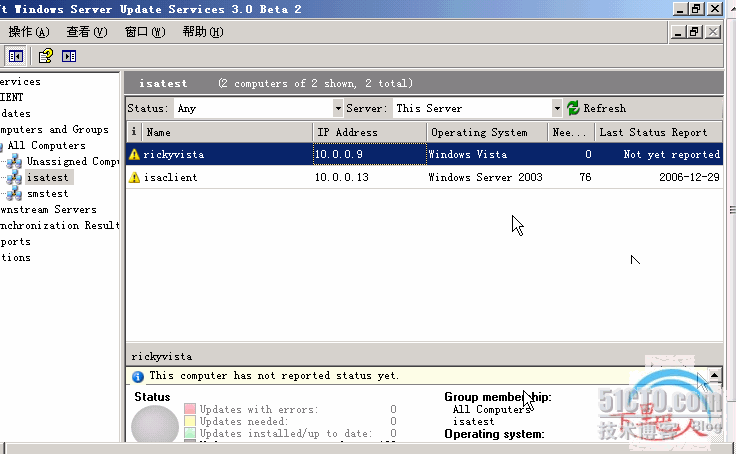Select Unassigned Computers tree node
This screenshot has width=736, height=454.
tap(73, 162)
